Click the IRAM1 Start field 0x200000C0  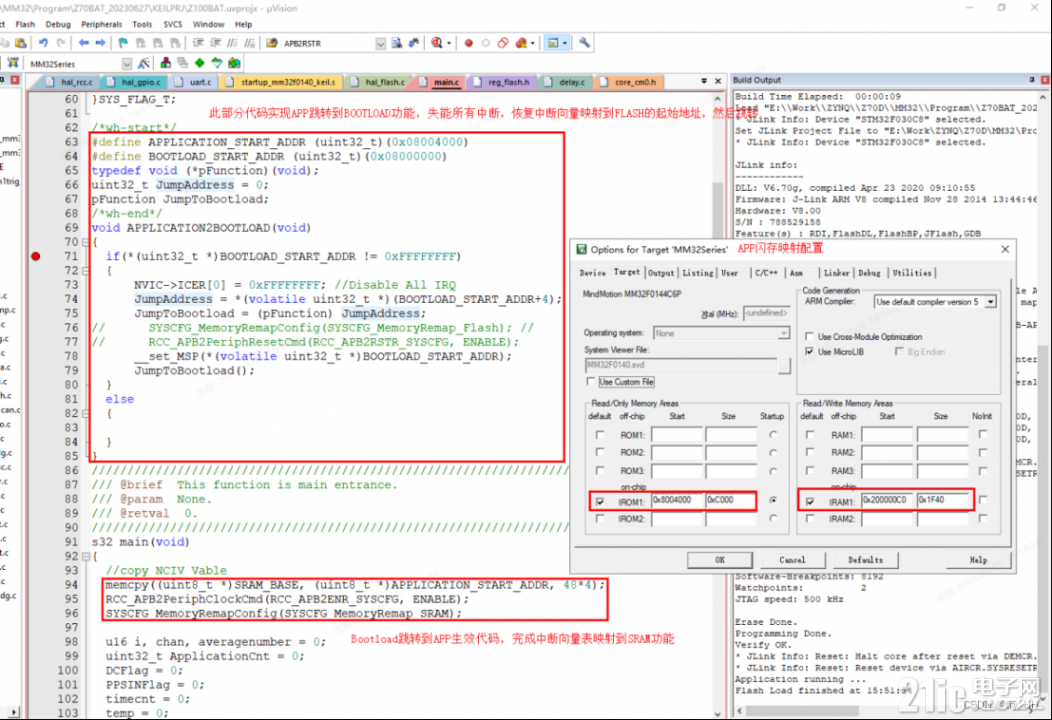[887, 500]
